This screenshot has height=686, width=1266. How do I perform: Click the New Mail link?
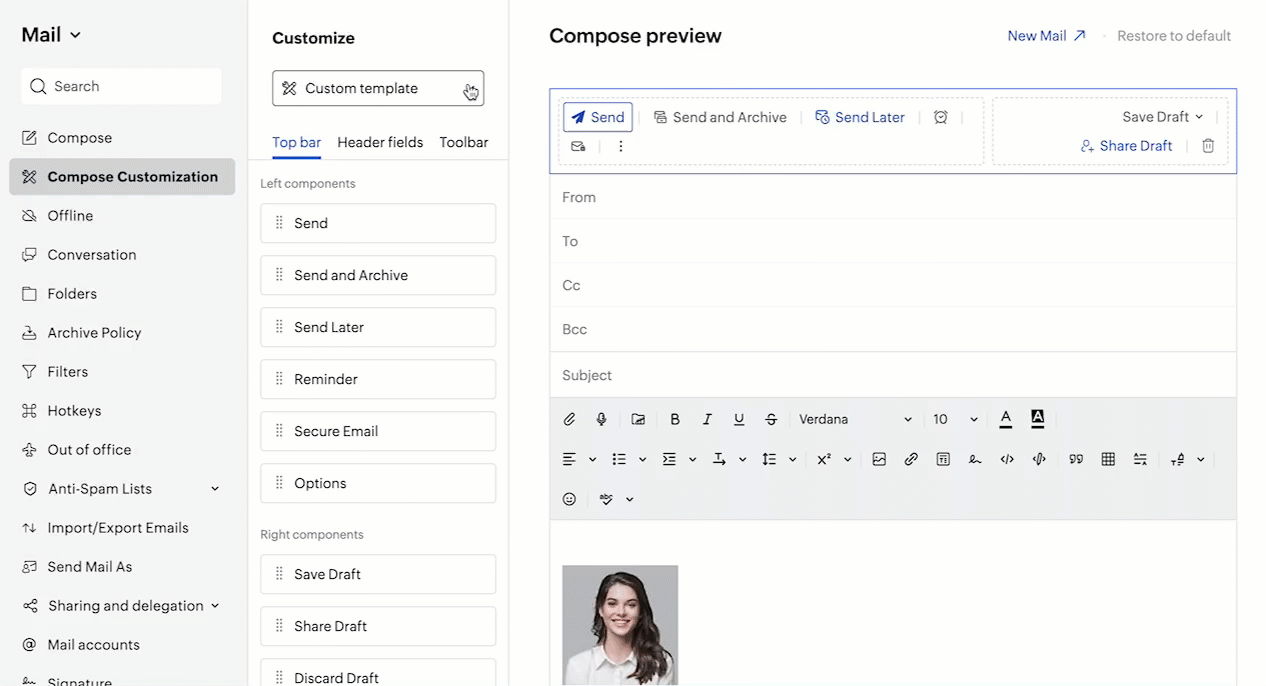(x=1046, y=36)
